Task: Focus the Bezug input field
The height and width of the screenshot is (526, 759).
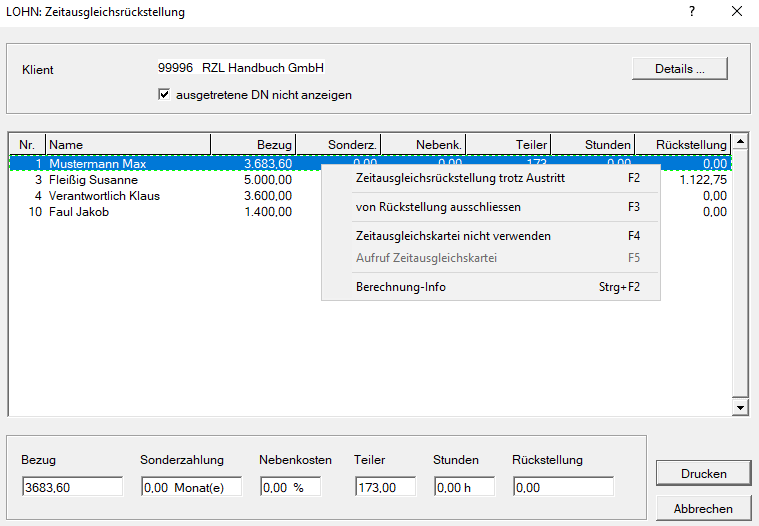Action: click(x=71, y=487)
